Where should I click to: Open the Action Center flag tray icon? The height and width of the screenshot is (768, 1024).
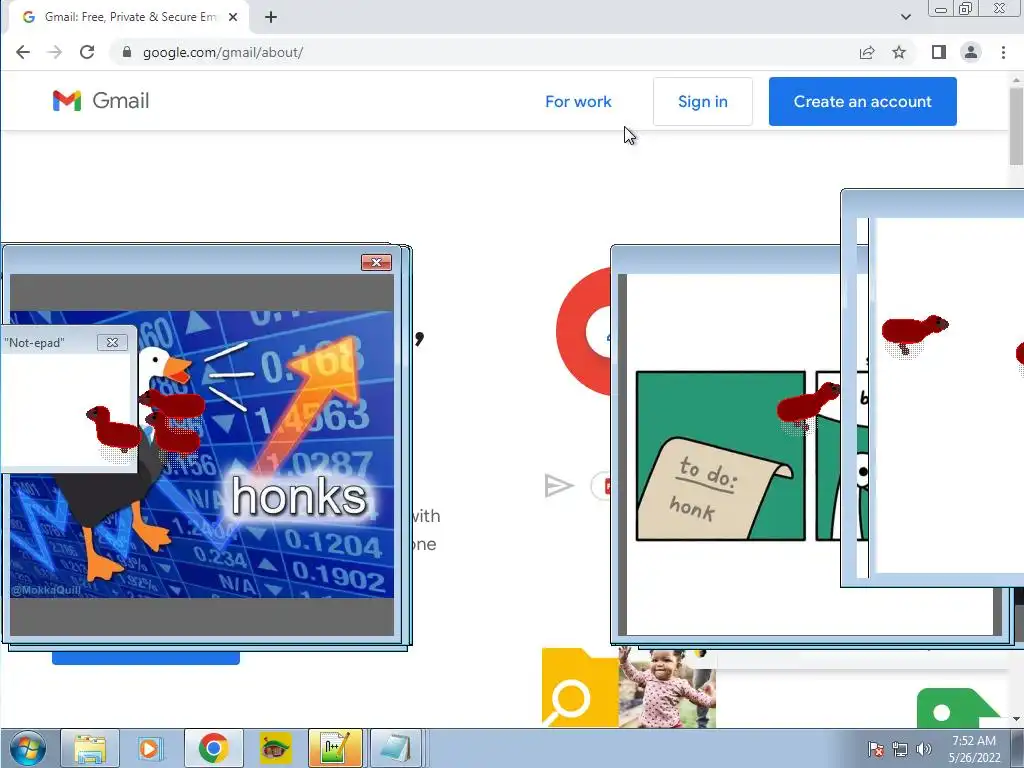click(x=876, y=749)
